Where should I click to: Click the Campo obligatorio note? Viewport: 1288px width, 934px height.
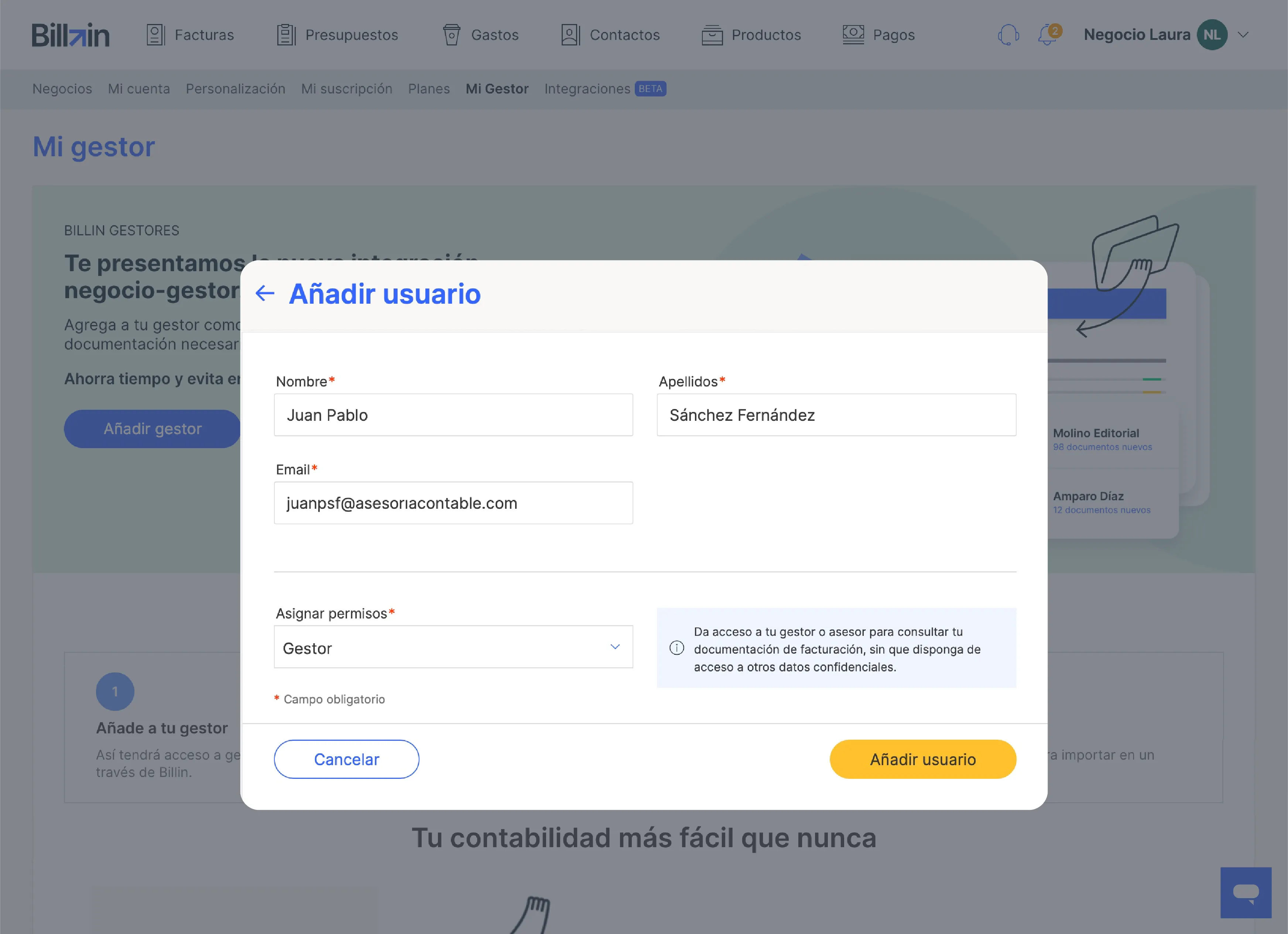click(x=329, y=699)
